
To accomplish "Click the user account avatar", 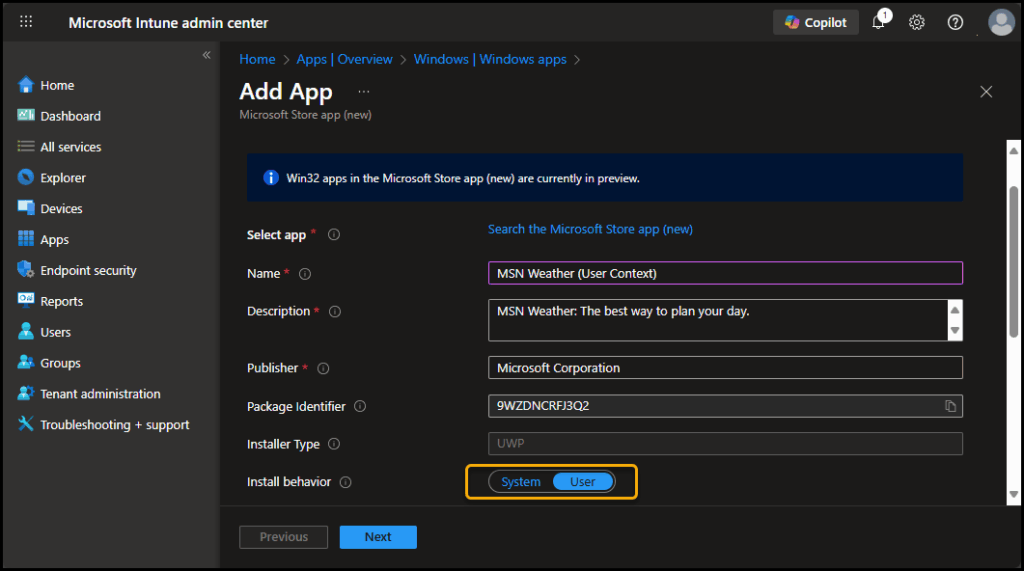I will 1000,22.
